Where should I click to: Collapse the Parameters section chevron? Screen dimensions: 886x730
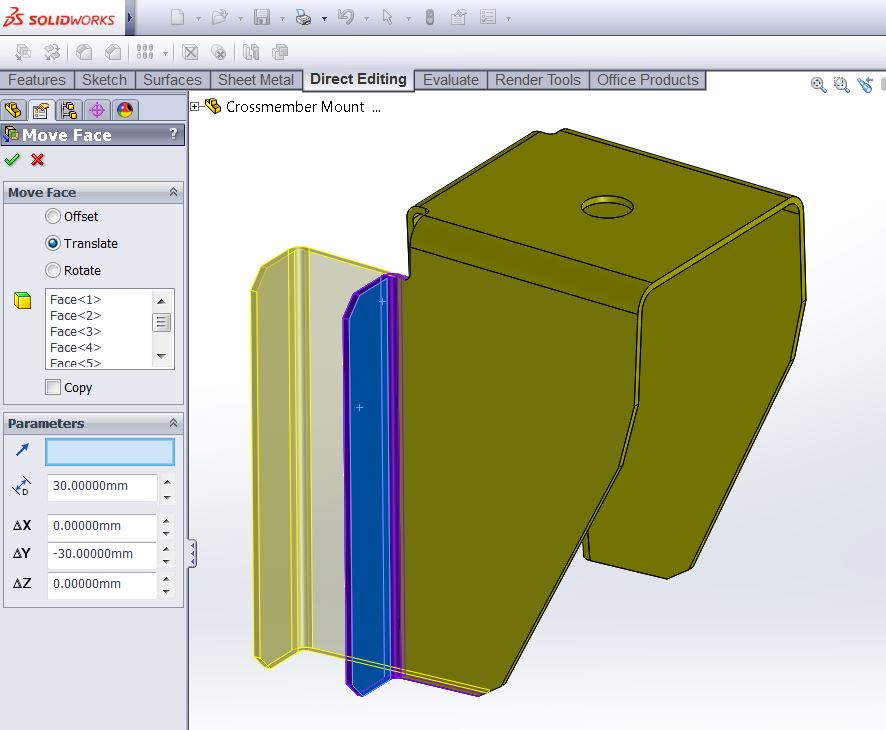pyautogui.click(x=173, y=423)
